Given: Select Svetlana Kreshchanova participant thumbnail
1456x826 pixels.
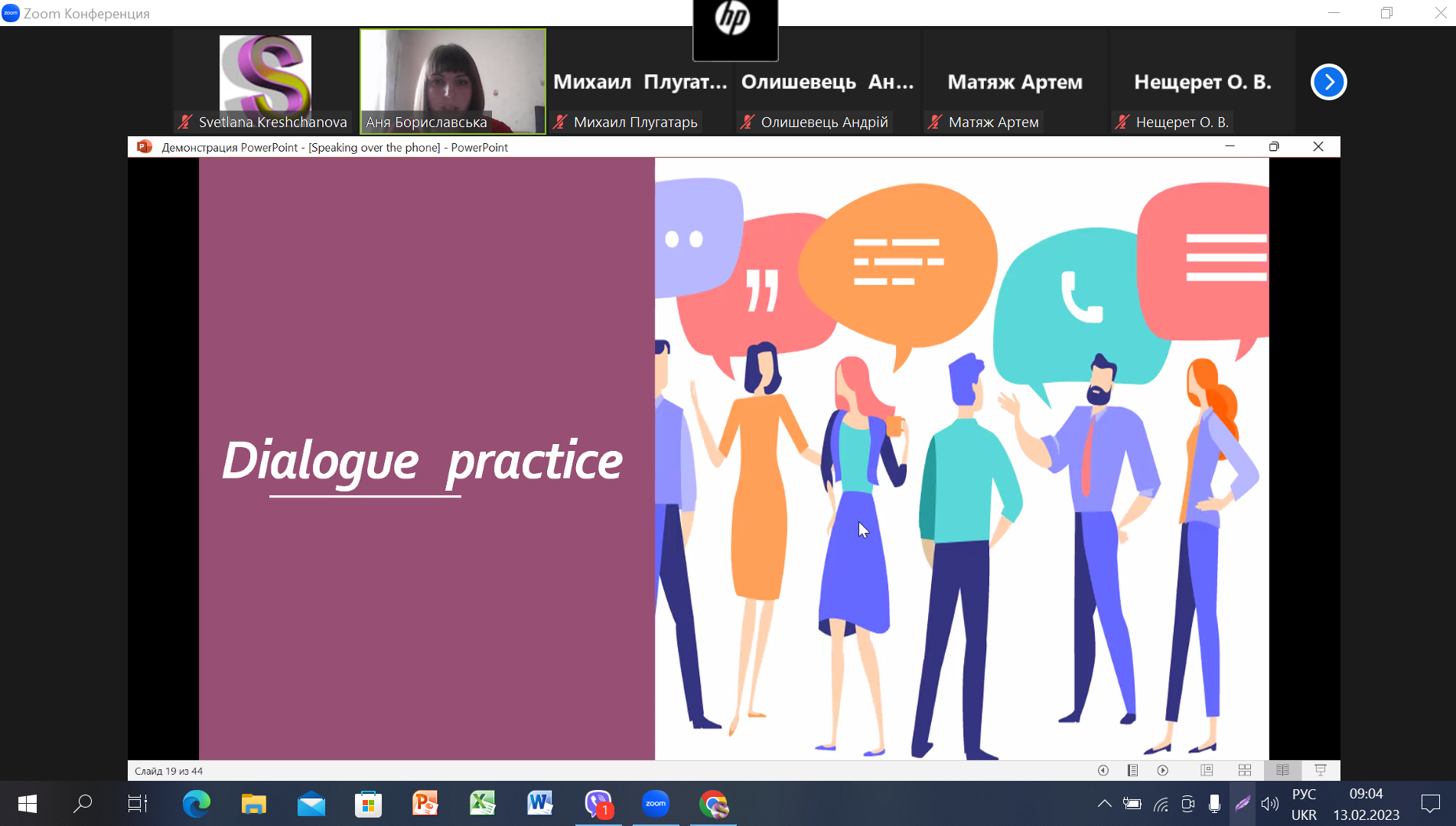Looking at the screenshot, I should tap(265, 81).
